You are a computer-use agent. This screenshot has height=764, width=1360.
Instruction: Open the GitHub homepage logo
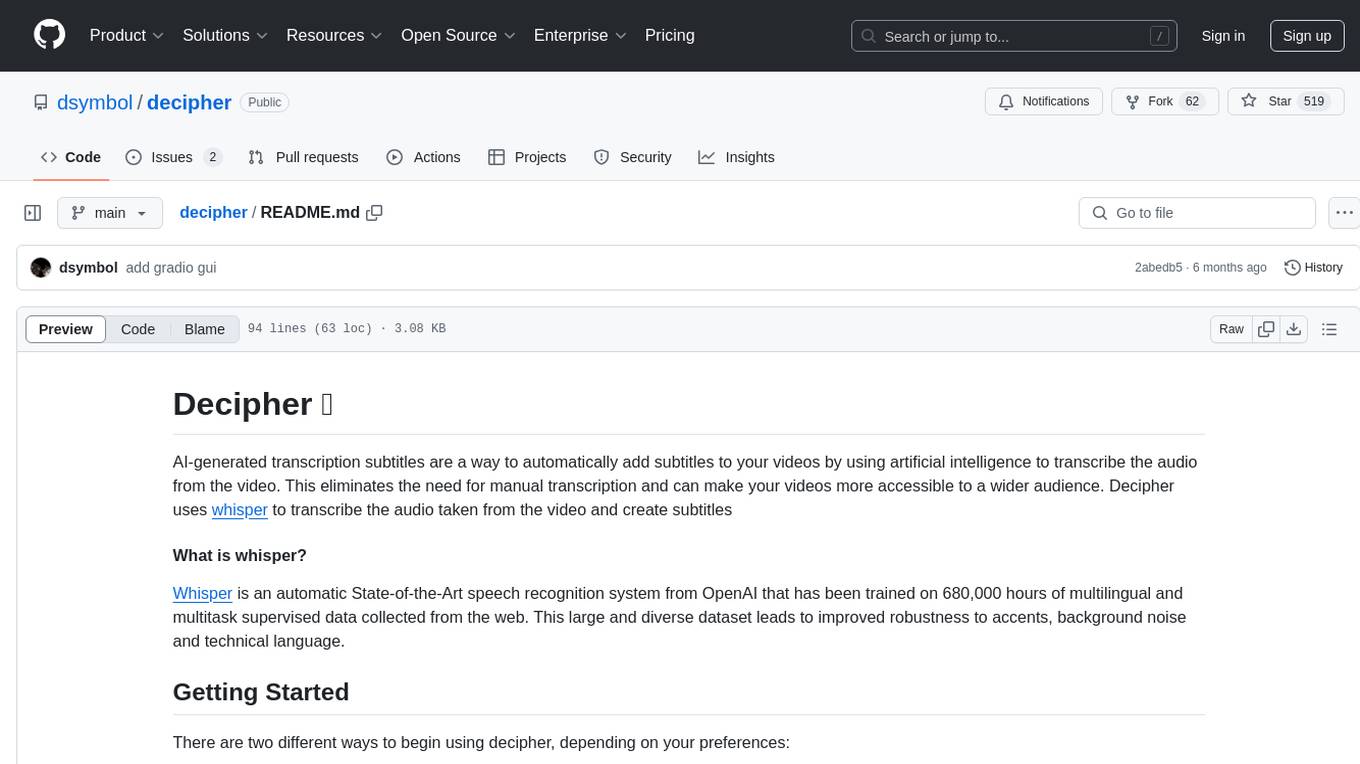coord(49,35)
